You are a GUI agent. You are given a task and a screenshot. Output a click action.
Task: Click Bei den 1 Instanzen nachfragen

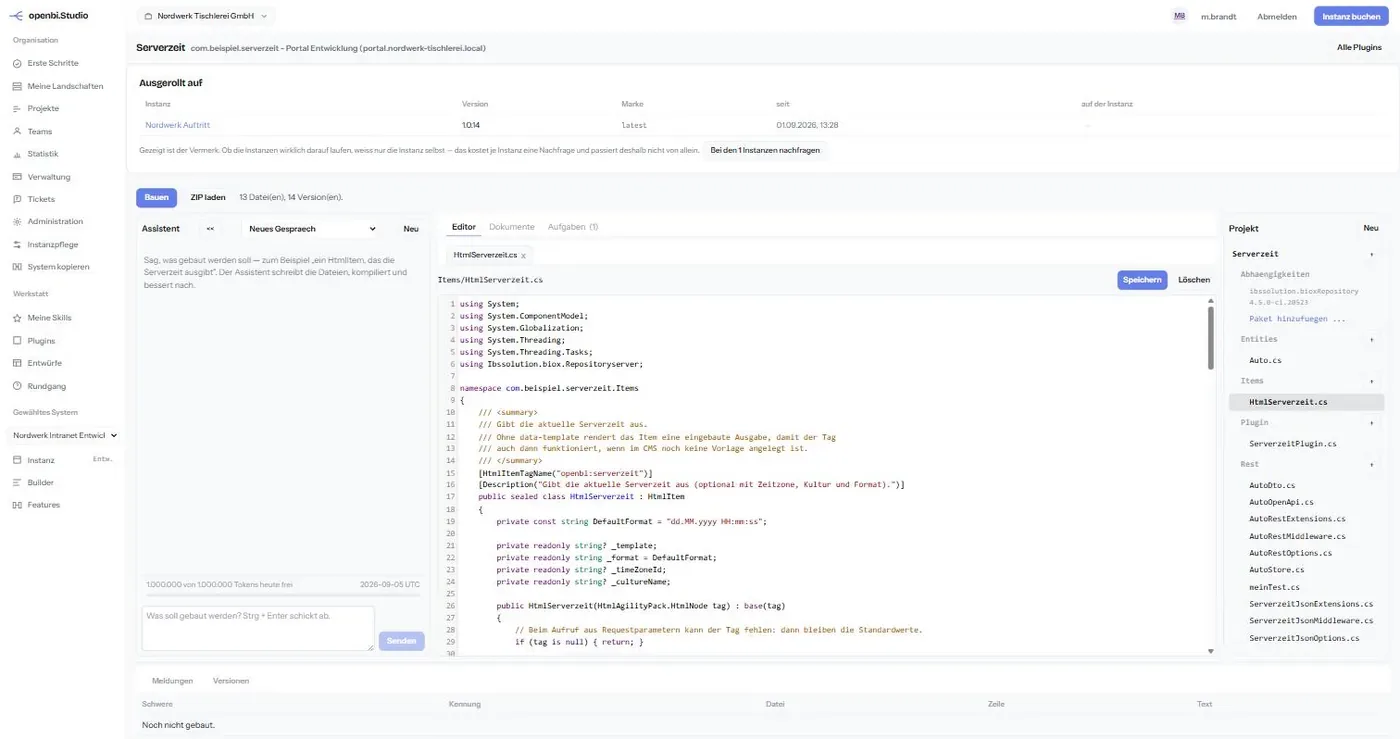coord(765,150)
